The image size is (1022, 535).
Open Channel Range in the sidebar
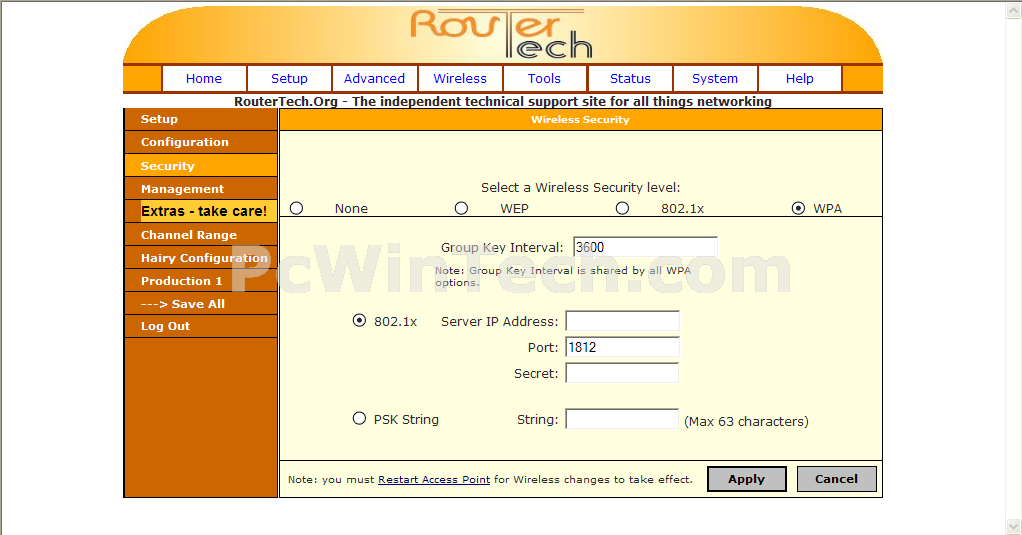[x=189, y=235]
